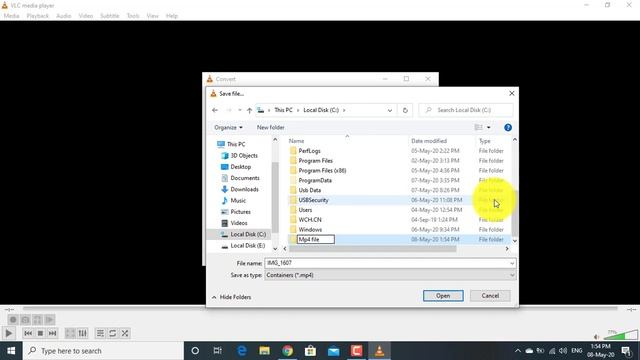Open VLC extended settings icon
Screen dimensions: 640x360
(82, 333)
